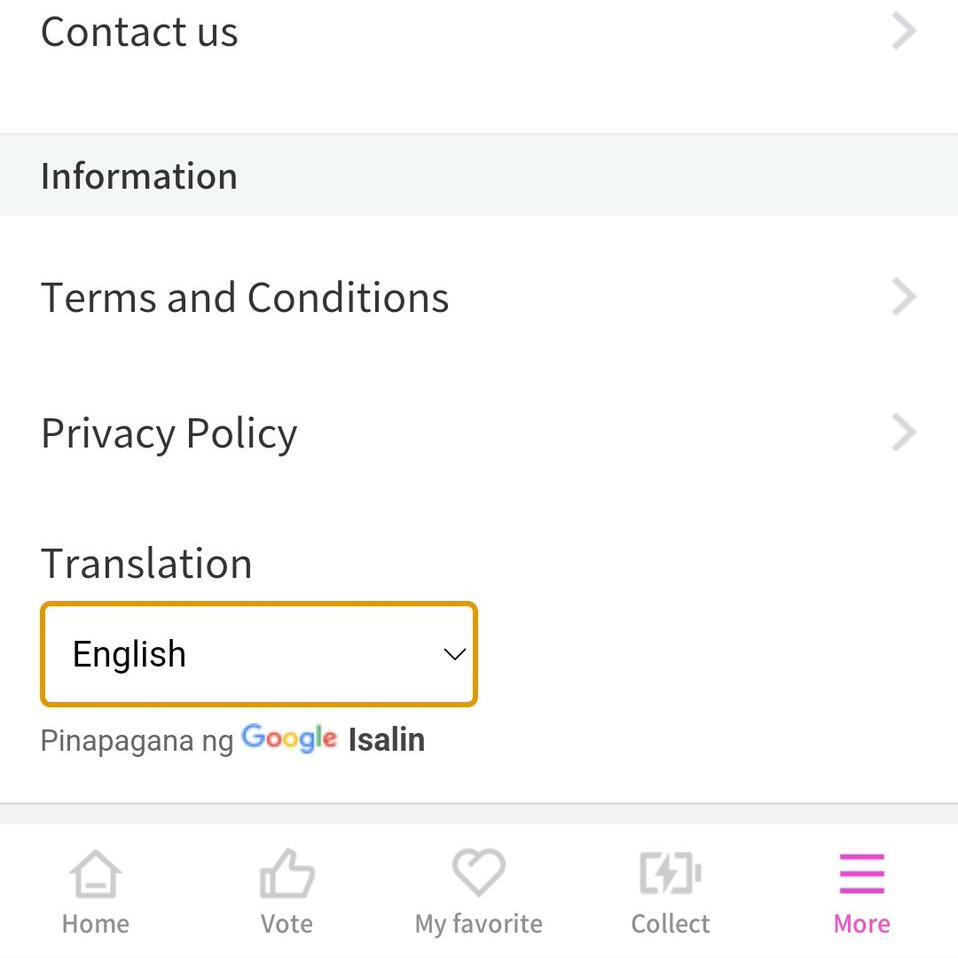Tap the Collect battery bolt icon

(670, 874)
